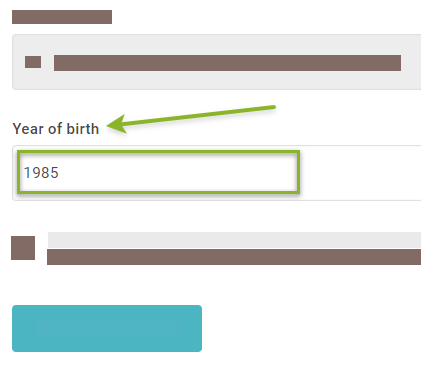Tick the brown checkbox above the teal button
The width and height of the screenshot is (421, 369).
(x=23, y=248)
